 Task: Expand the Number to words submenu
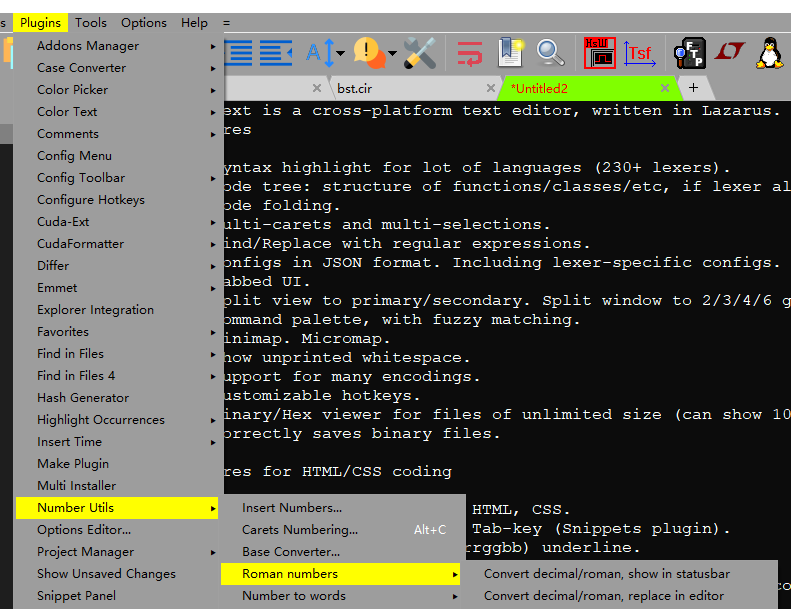[x=294, y=596]
